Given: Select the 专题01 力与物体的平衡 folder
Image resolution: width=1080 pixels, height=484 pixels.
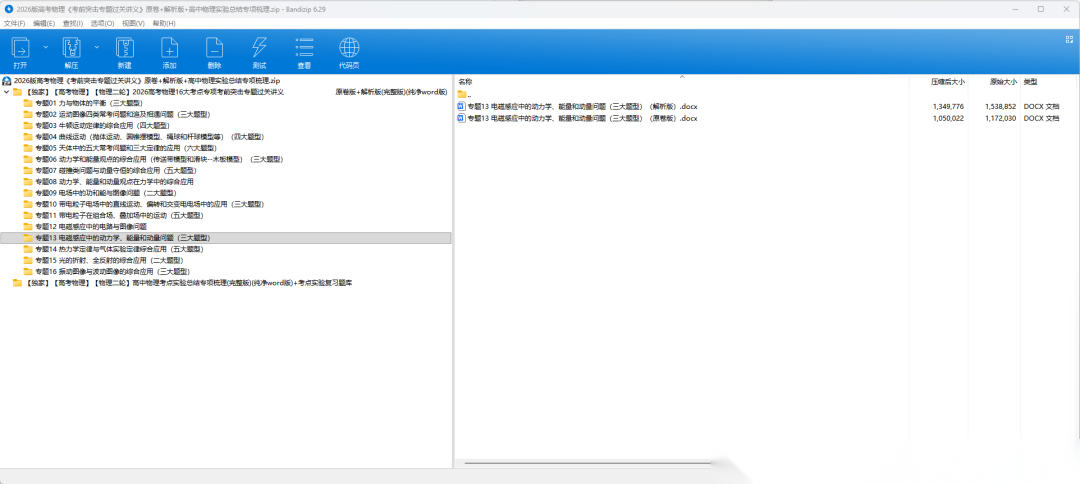Looking at the screenshot, I should (x=88, y=103).
